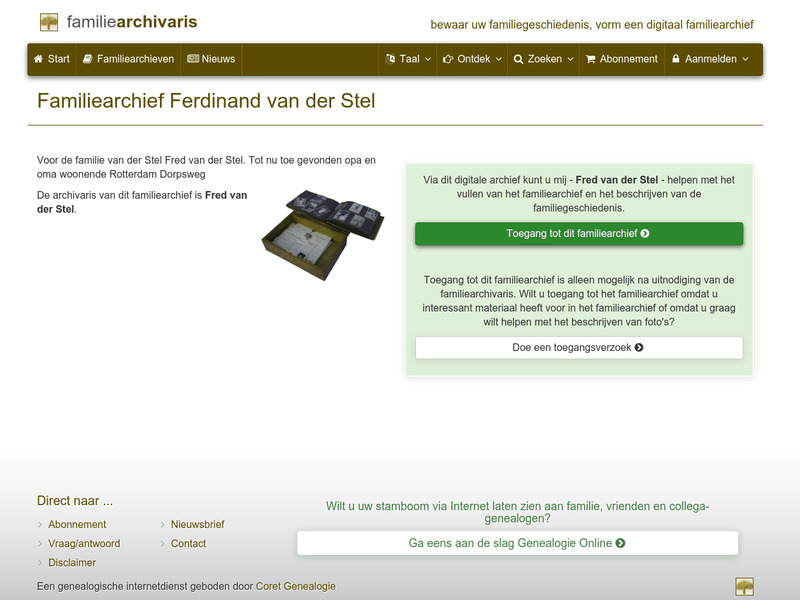Click the Doe een toegangsverzoek button
Viewport: 800px width, 600px height.
tap(578, 349)
